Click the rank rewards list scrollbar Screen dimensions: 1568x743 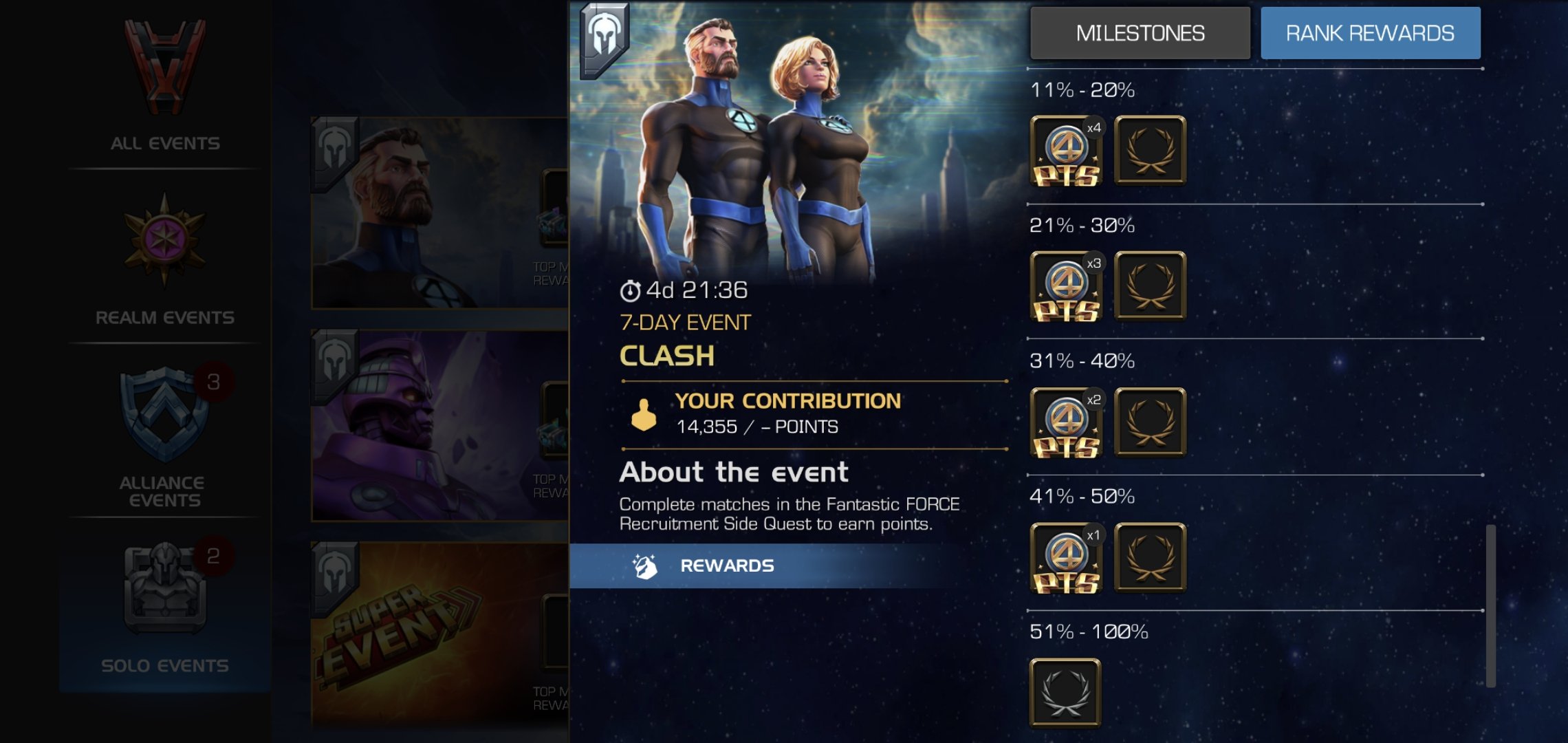(1491, 605)
